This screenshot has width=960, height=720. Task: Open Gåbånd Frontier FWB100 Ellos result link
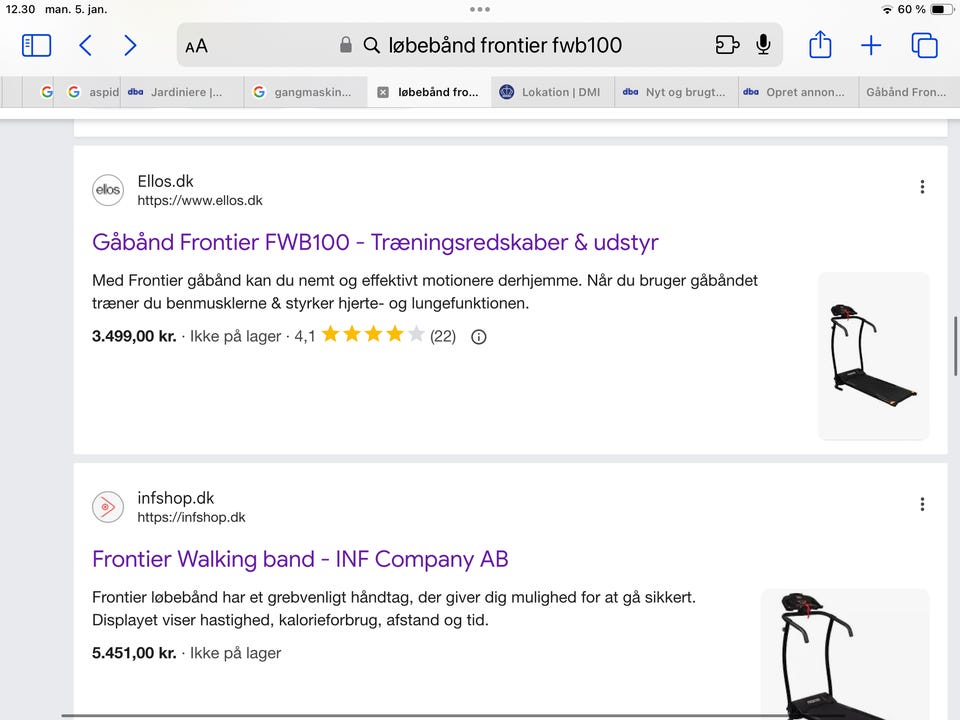point(375,242)
